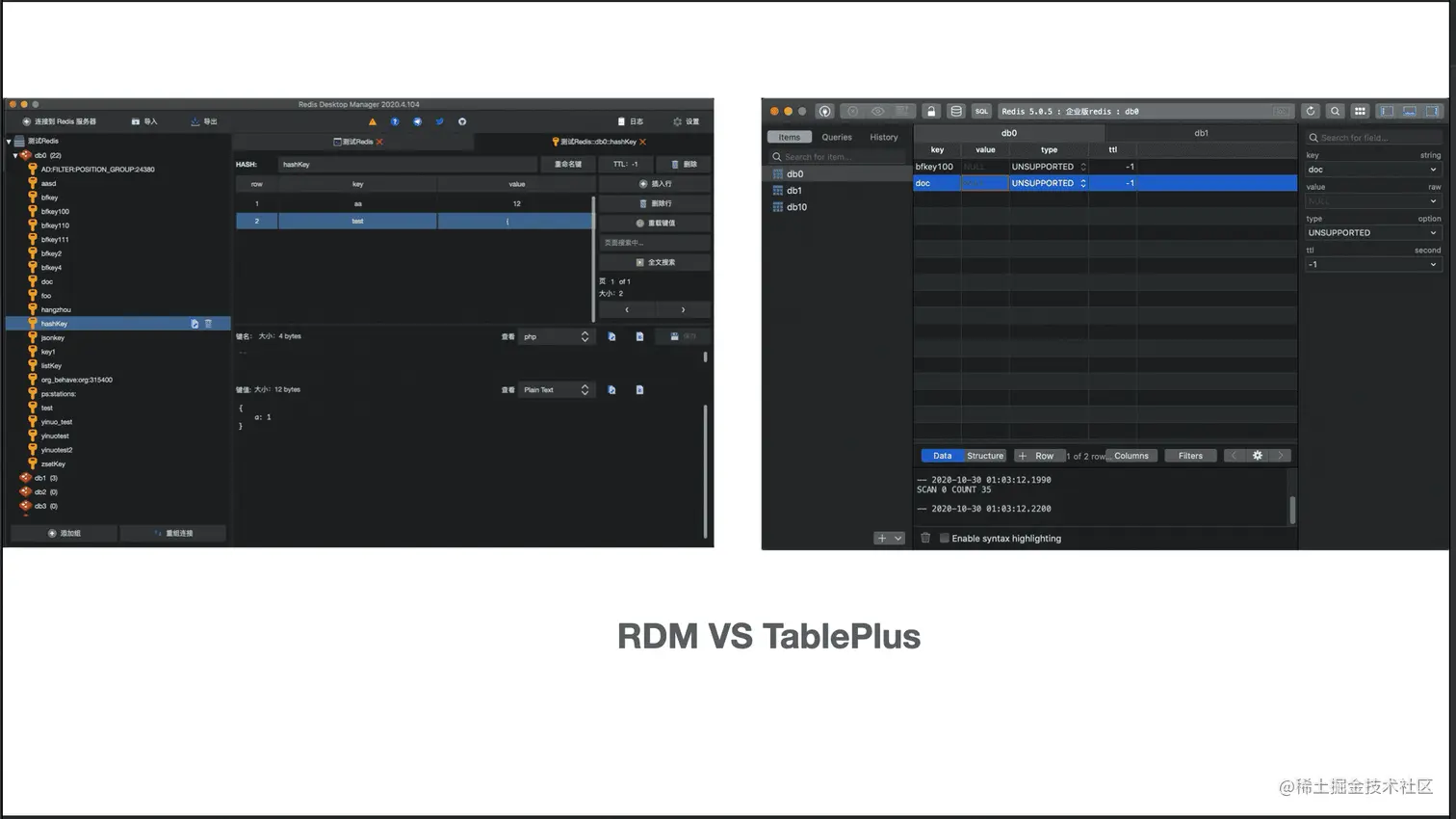Switch to the 测试Redis::db0::hashKey tab
Image resolution: width=1456 pixels, height=819 pixels.
594,142
